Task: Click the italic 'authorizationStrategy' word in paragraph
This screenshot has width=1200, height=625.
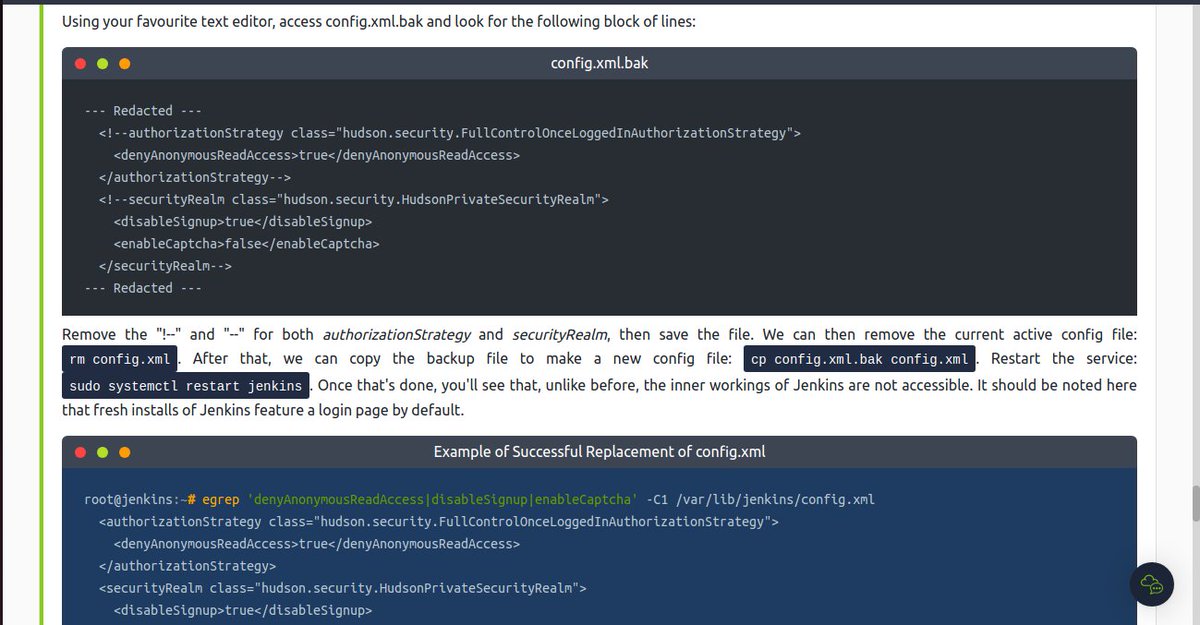Action: (396, 334)
